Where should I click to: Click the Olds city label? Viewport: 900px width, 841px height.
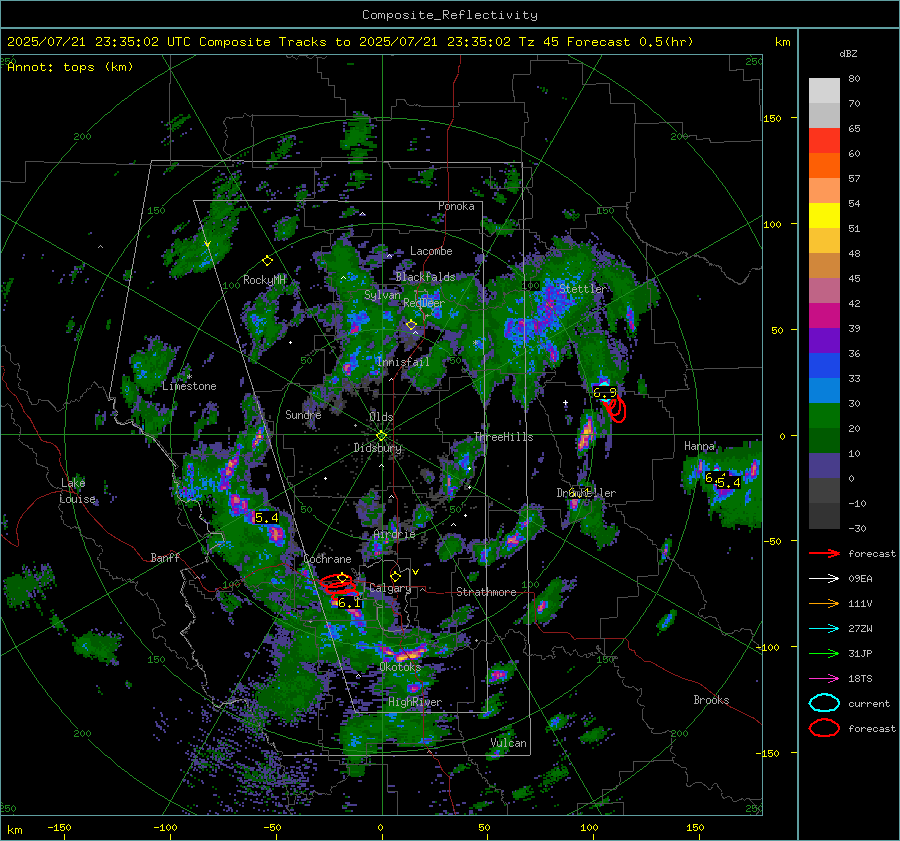point(381,417)
